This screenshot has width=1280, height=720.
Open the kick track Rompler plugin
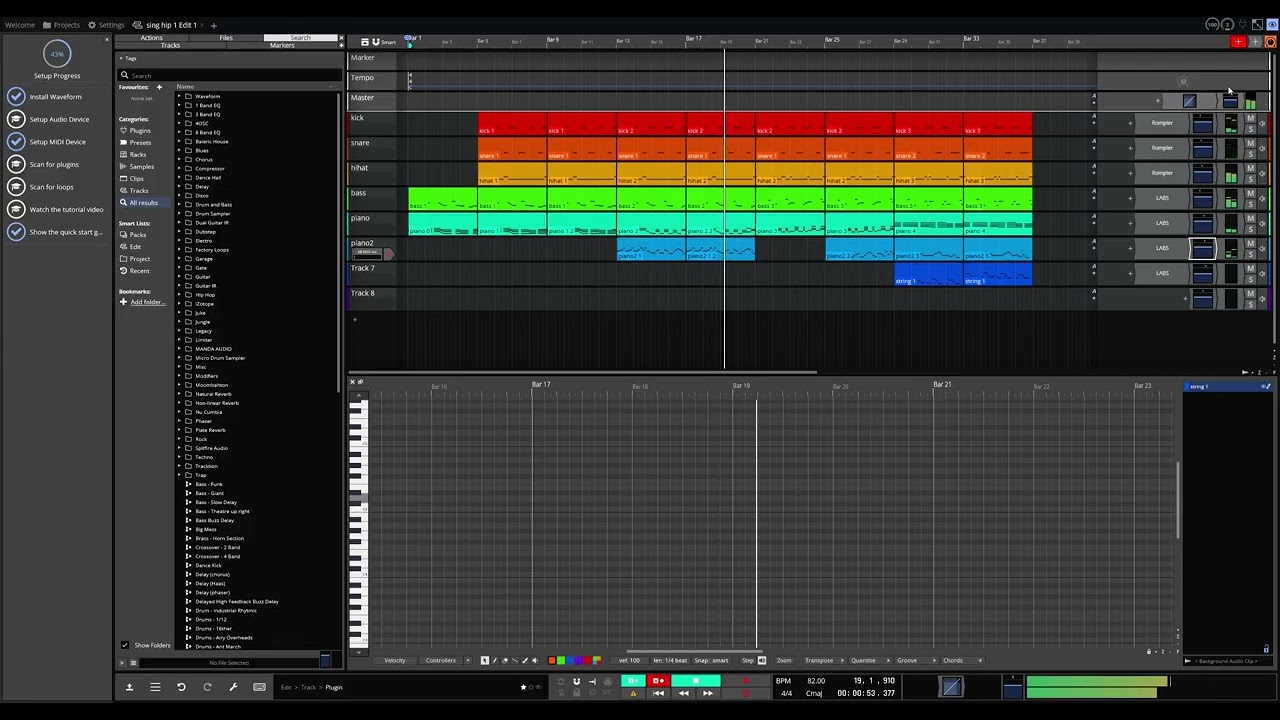pyautogui.click(x=1162, y=123)
